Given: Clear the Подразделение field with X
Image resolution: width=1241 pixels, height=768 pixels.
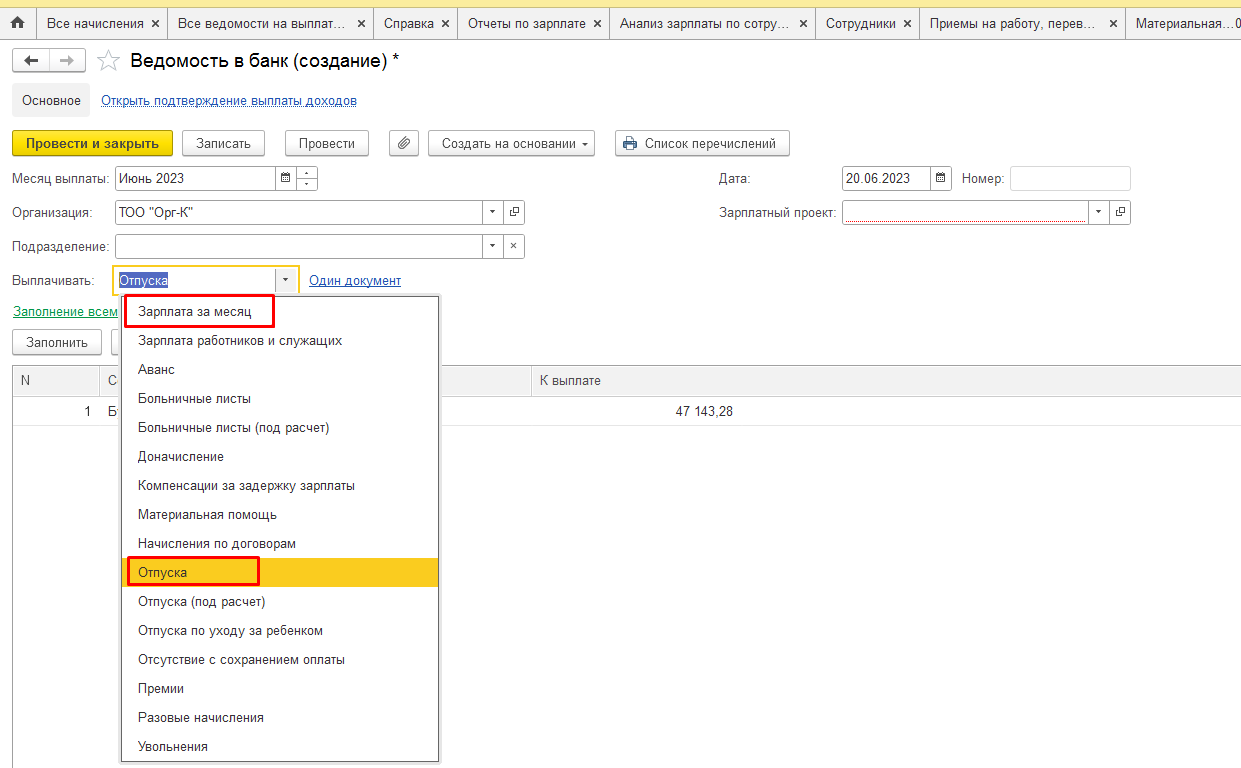Looking at the screenshot, I should click(x=513, y=246).
